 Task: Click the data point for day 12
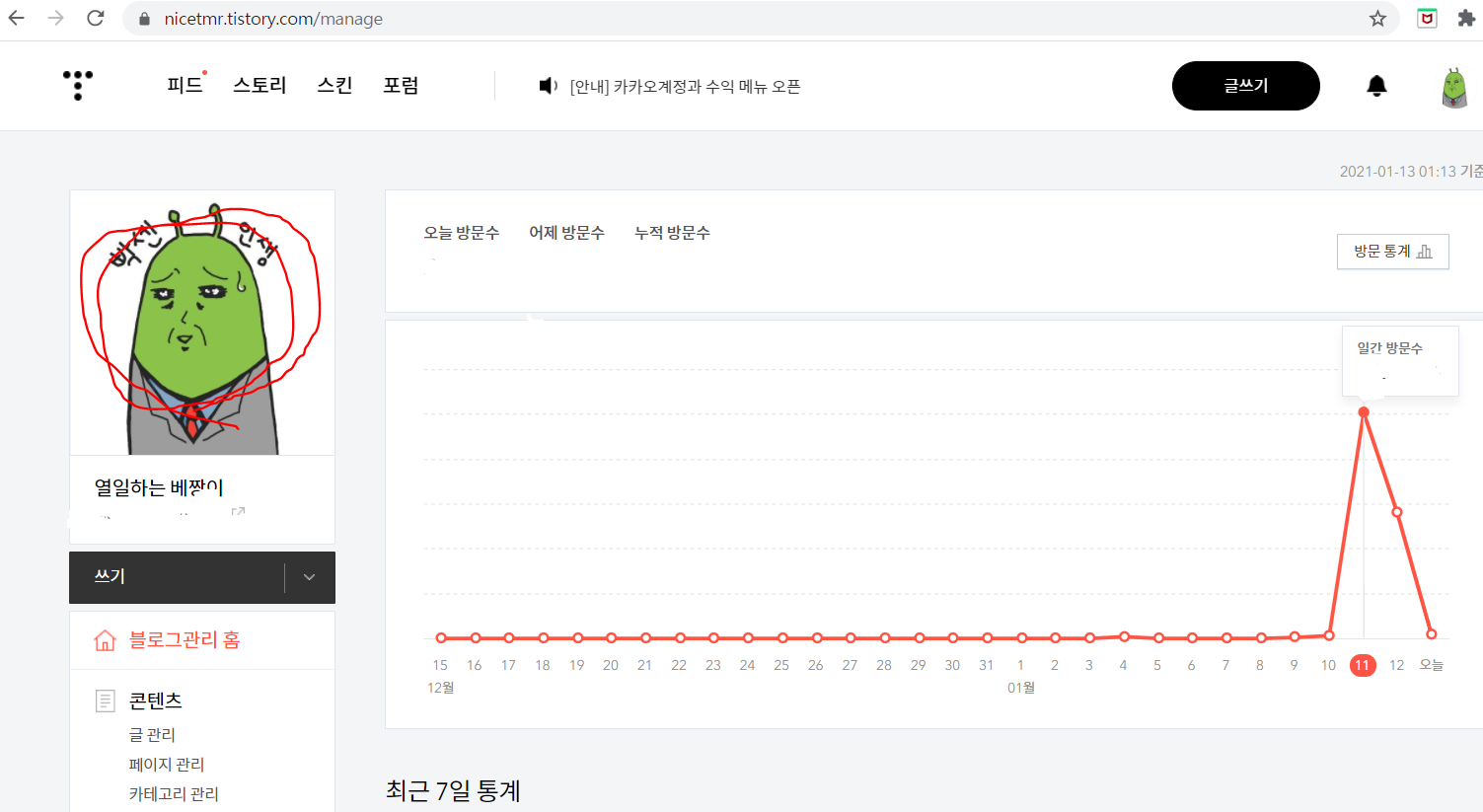pos(1396,512)
